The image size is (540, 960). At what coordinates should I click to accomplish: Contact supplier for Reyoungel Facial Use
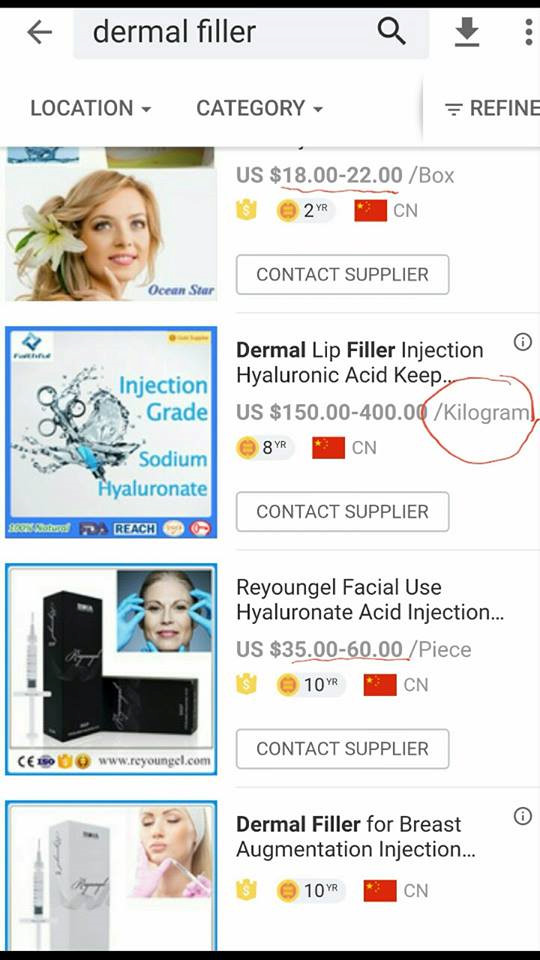coord(343,749)
